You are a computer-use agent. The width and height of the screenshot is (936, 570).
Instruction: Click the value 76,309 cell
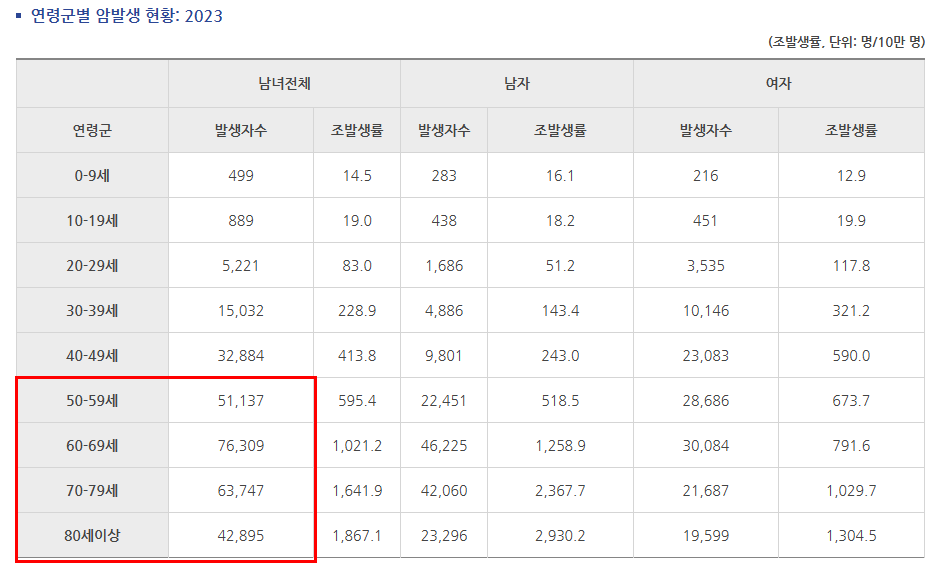tap(241, 446)
